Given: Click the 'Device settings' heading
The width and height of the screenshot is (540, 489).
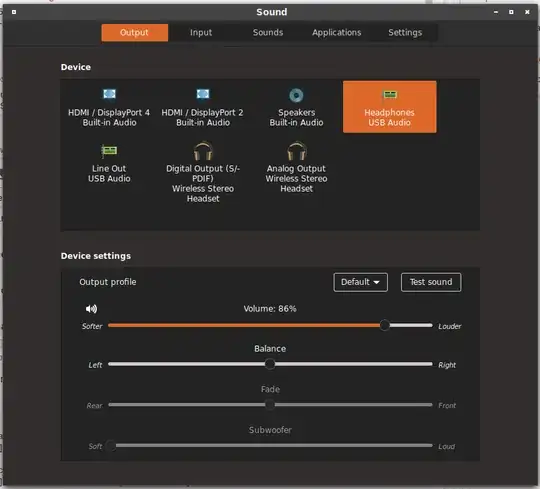Looking at the screenshot, I should [x=96, y=256].
